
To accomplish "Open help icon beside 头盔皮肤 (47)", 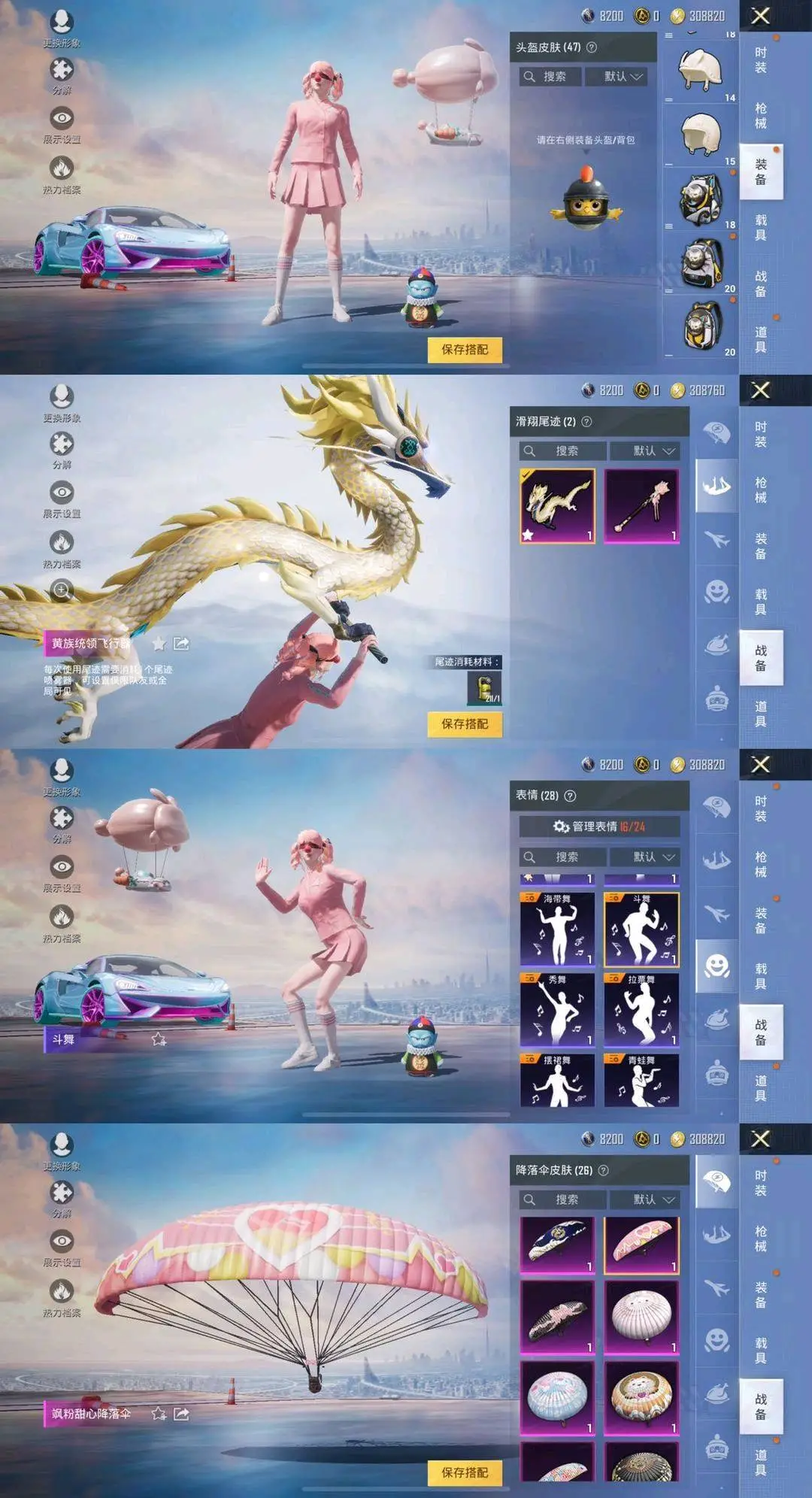I will click(x=592, y=47).
